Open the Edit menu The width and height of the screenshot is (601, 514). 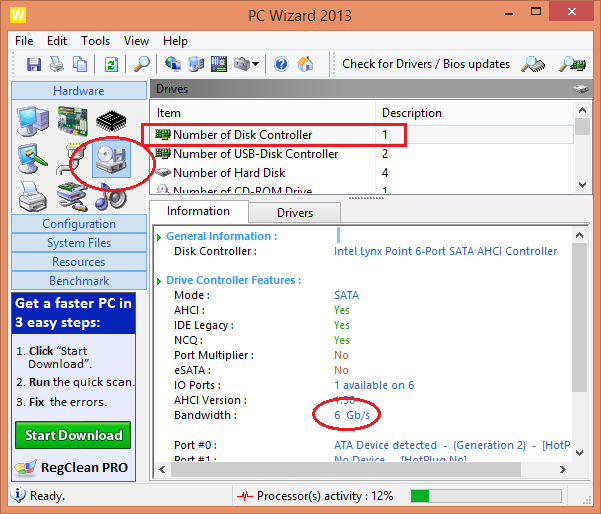(57, 41)
